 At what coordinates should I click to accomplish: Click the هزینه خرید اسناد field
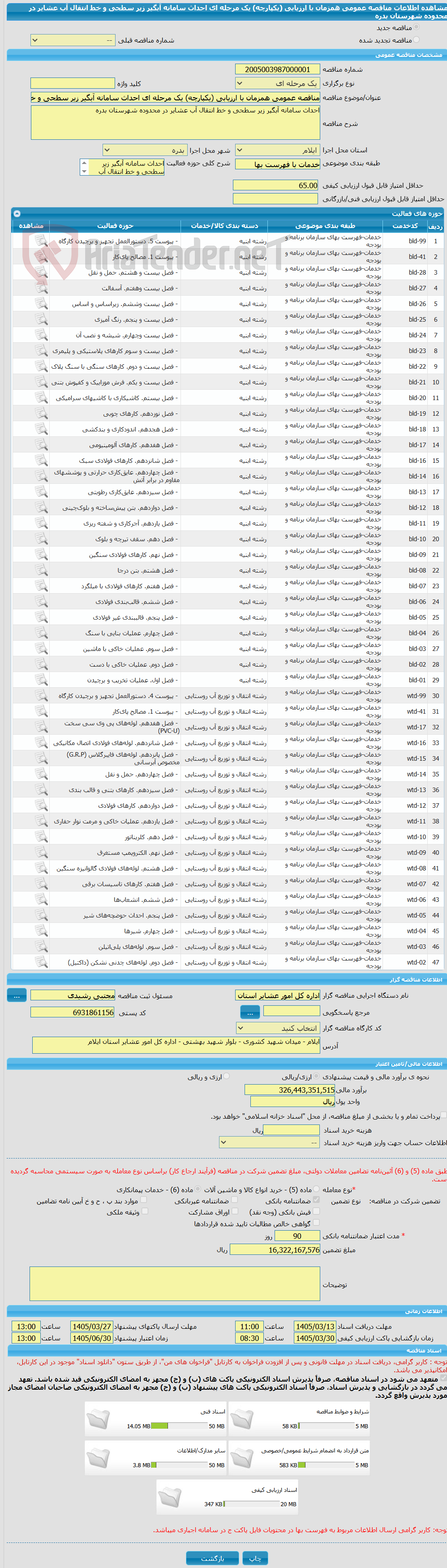(291, 1130)
